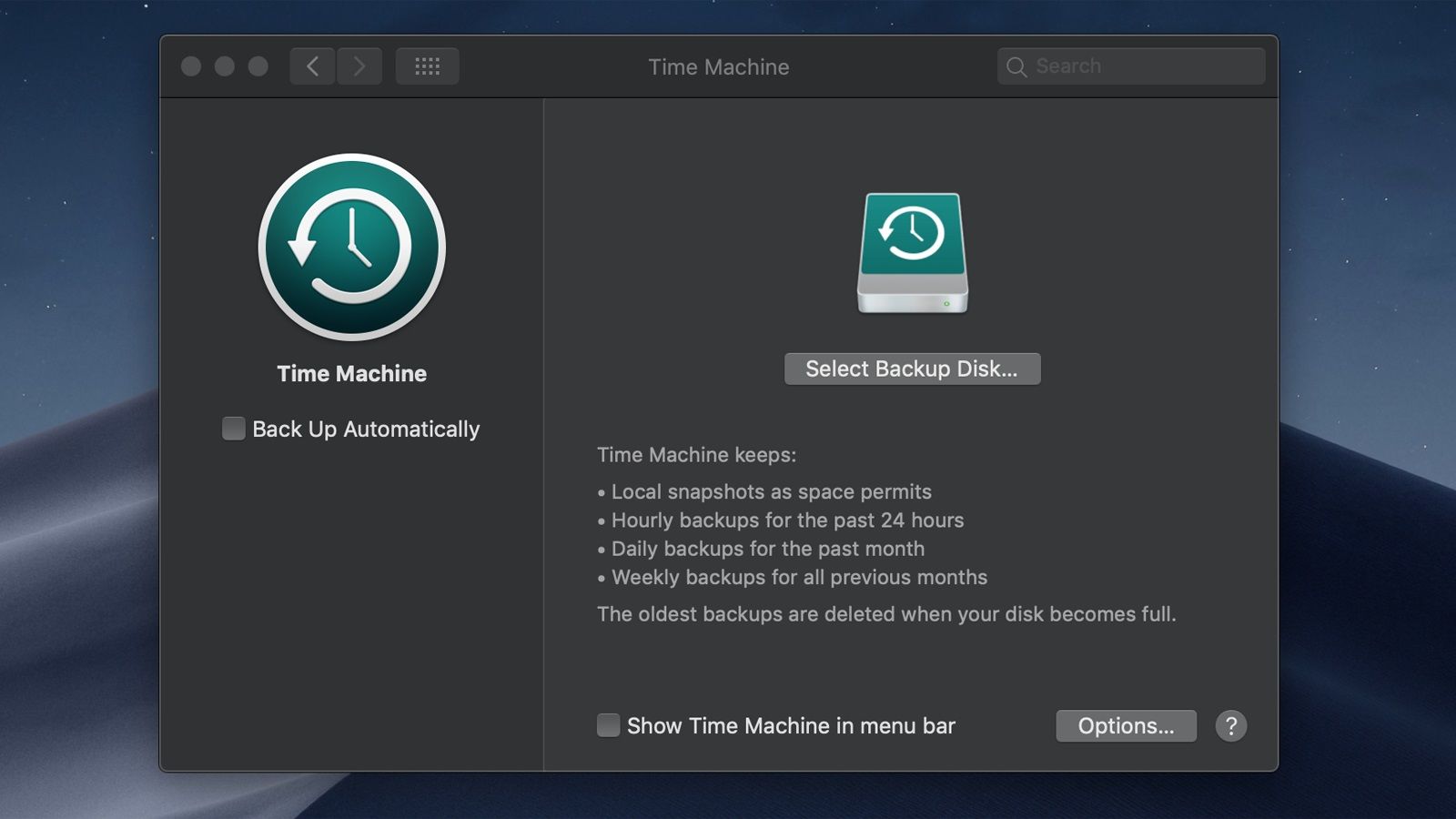Viewport: 1456px width, 819px height.
Task: Click the 'oldest backups are deleted' sentence
Action: click(886, 614)
